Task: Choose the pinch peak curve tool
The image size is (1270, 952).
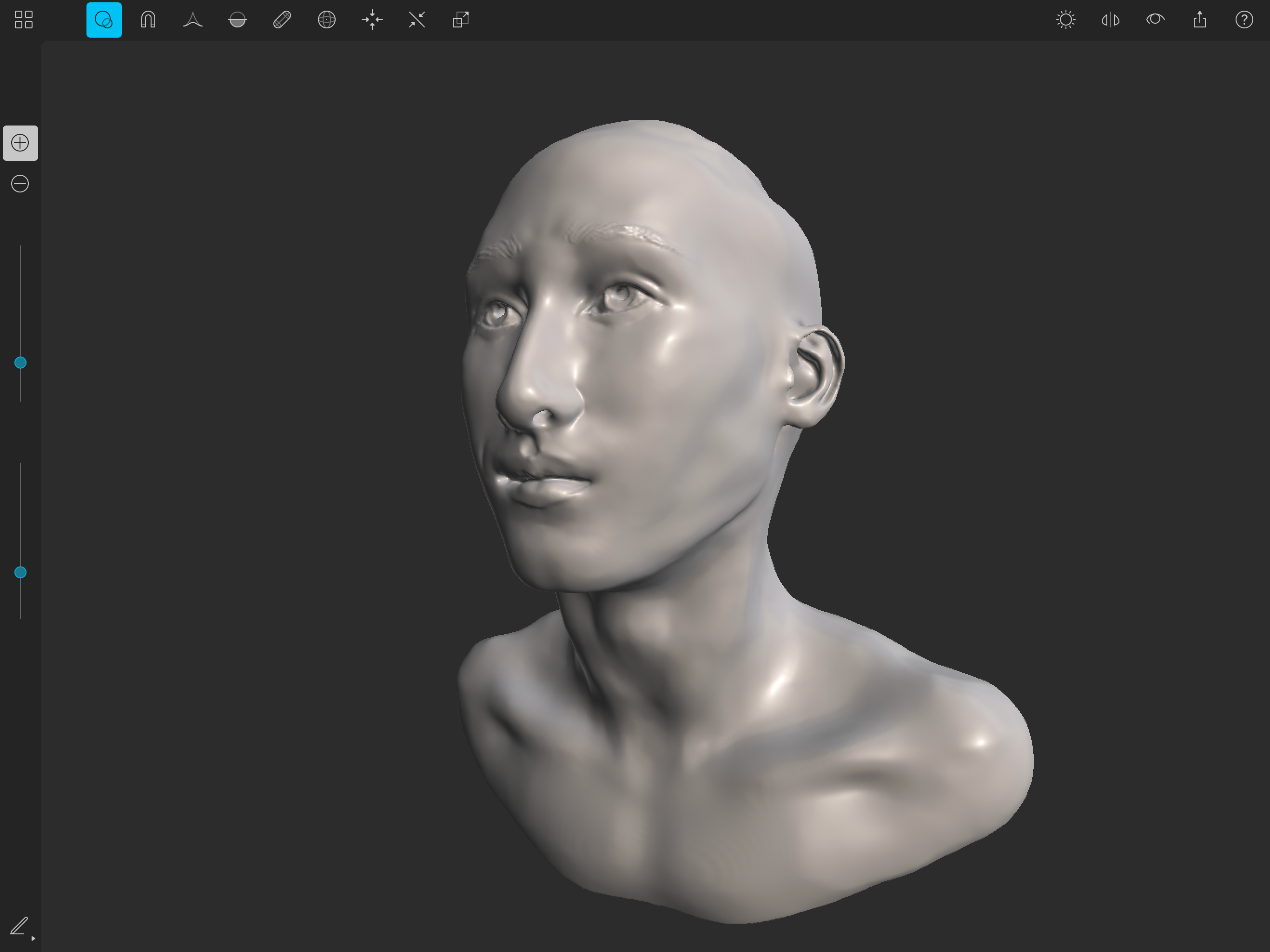Action: pos(193,20)
